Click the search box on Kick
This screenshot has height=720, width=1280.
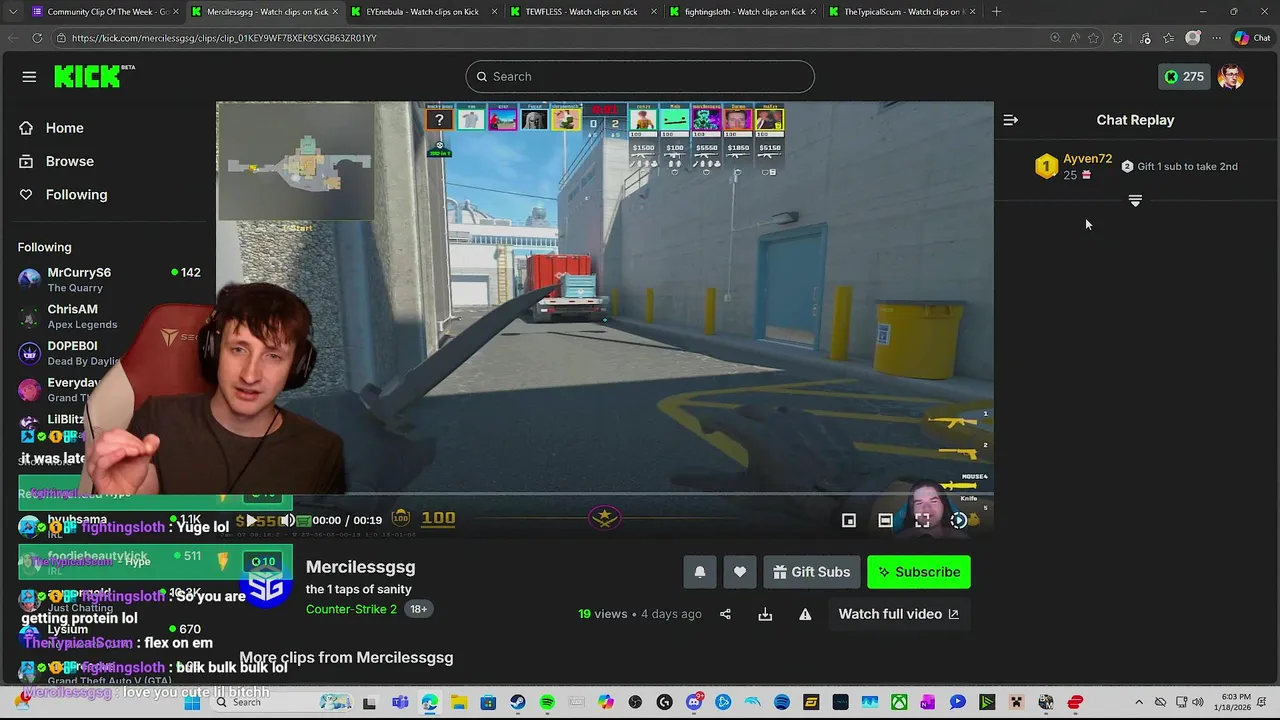click(640, 76)
